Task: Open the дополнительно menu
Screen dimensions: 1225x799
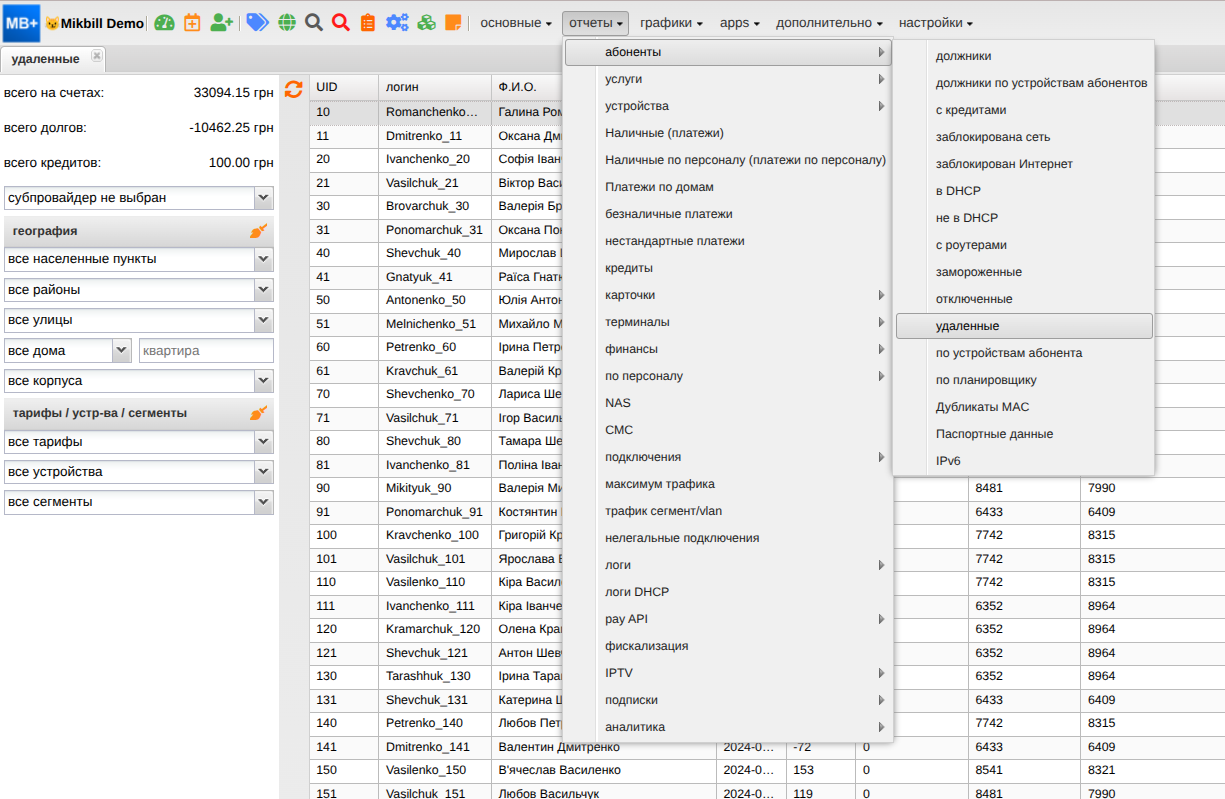Action: [829, 22]
